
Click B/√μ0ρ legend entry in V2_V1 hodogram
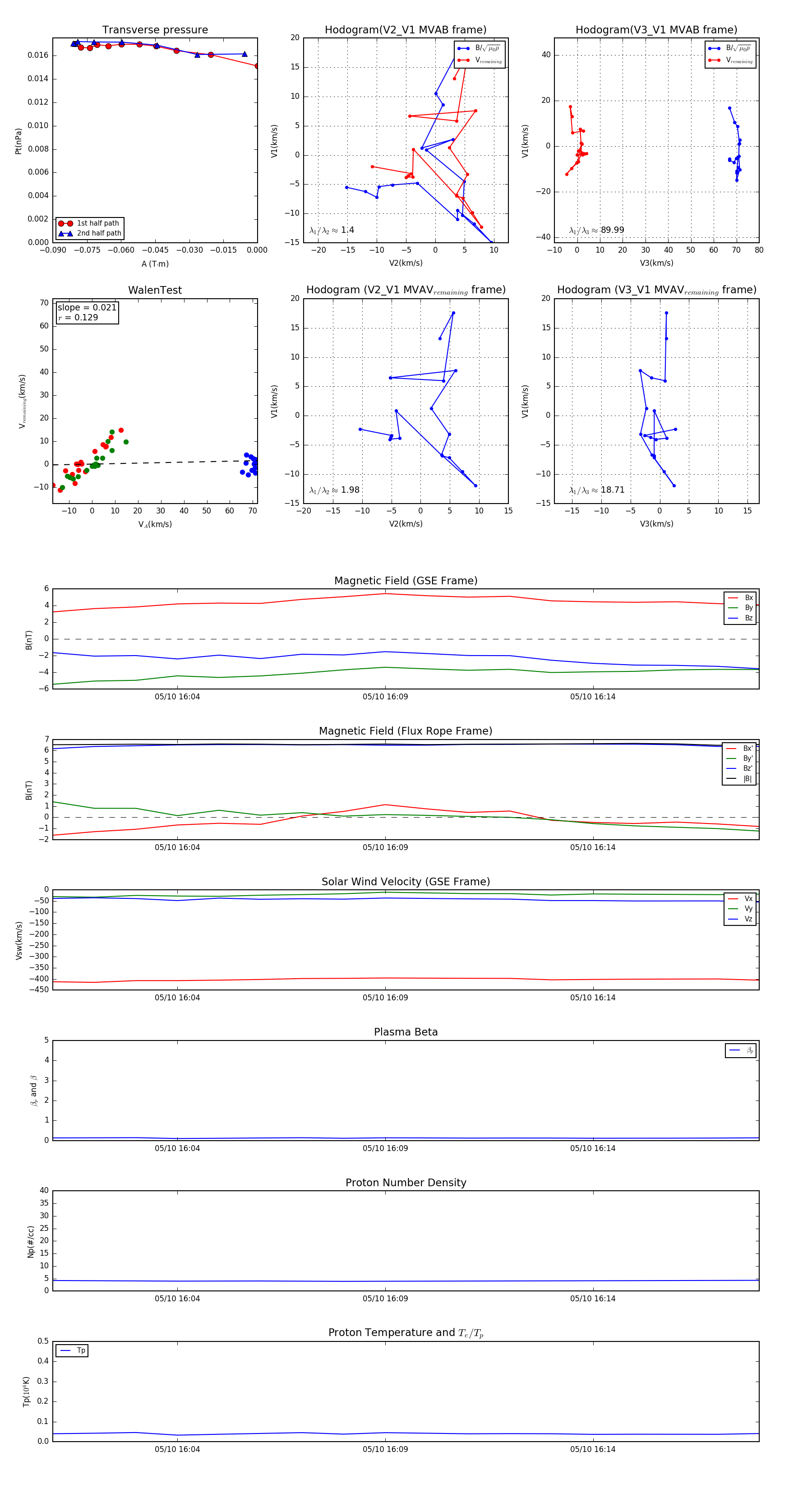click(480, 49)
